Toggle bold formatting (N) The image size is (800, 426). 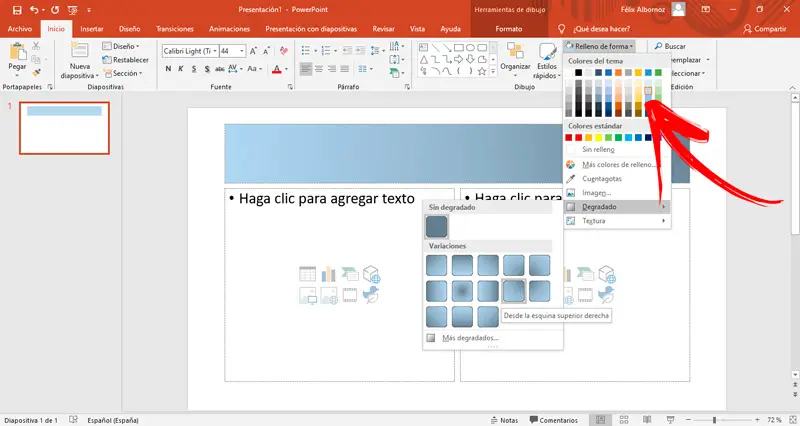click(169, 68)
